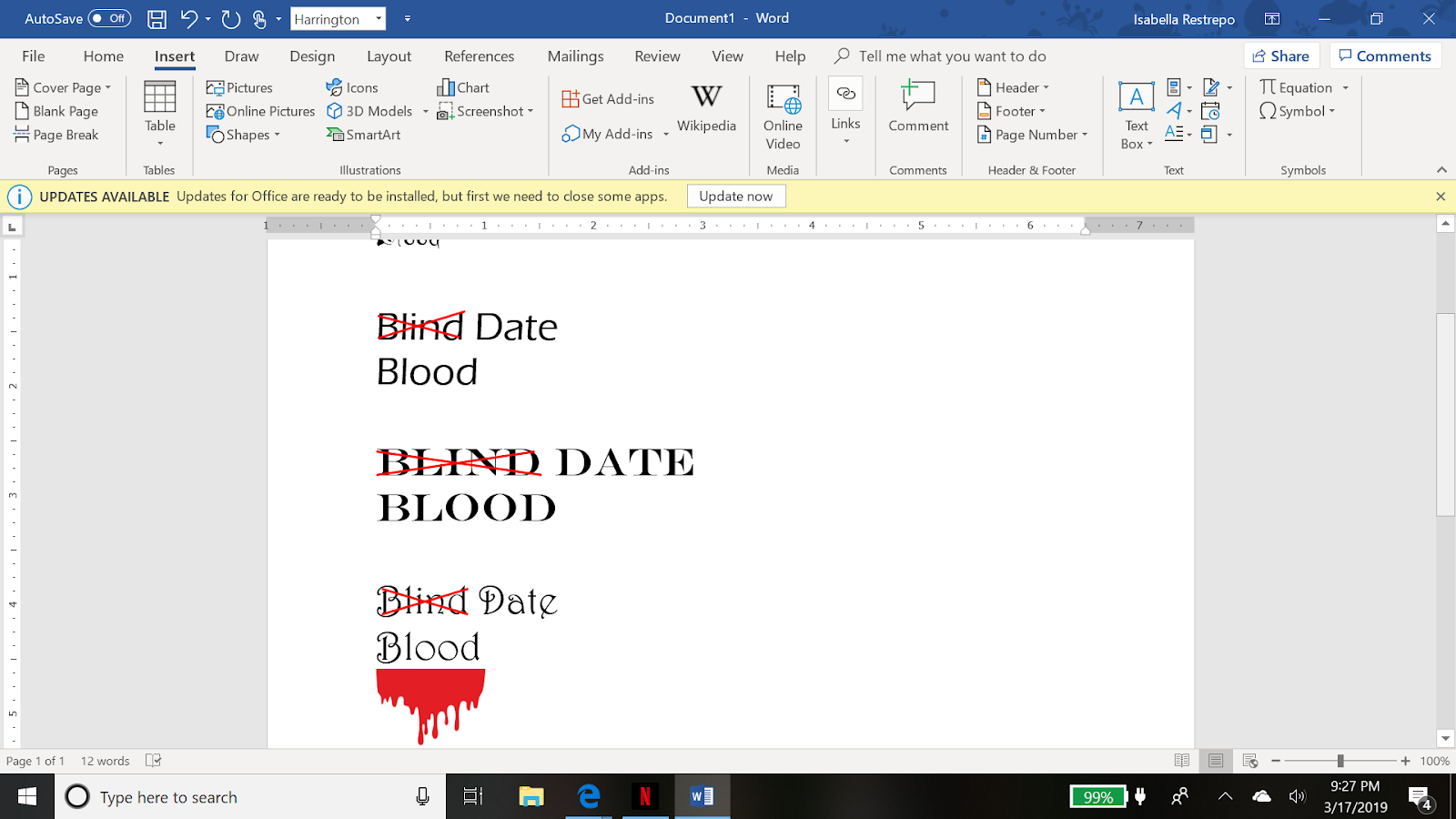Collapse the ribbon
Viewport: 1456px width, 819px height.
(1441, 170)
